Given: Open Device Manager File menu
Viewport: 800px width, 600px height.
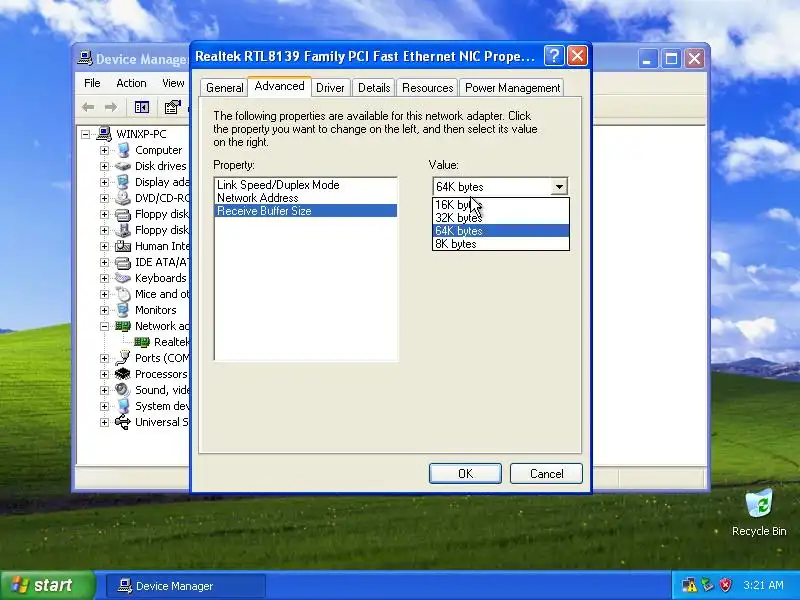Looking at the screenshot, I should click(x=92, y=83).
